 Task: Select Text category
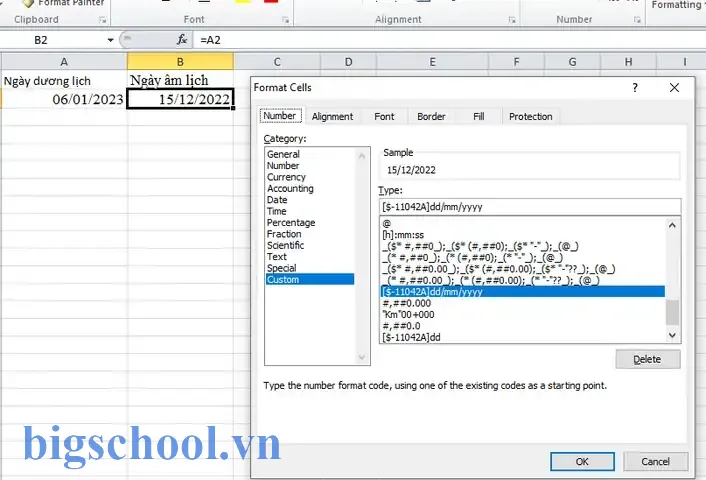click(310, 257)
